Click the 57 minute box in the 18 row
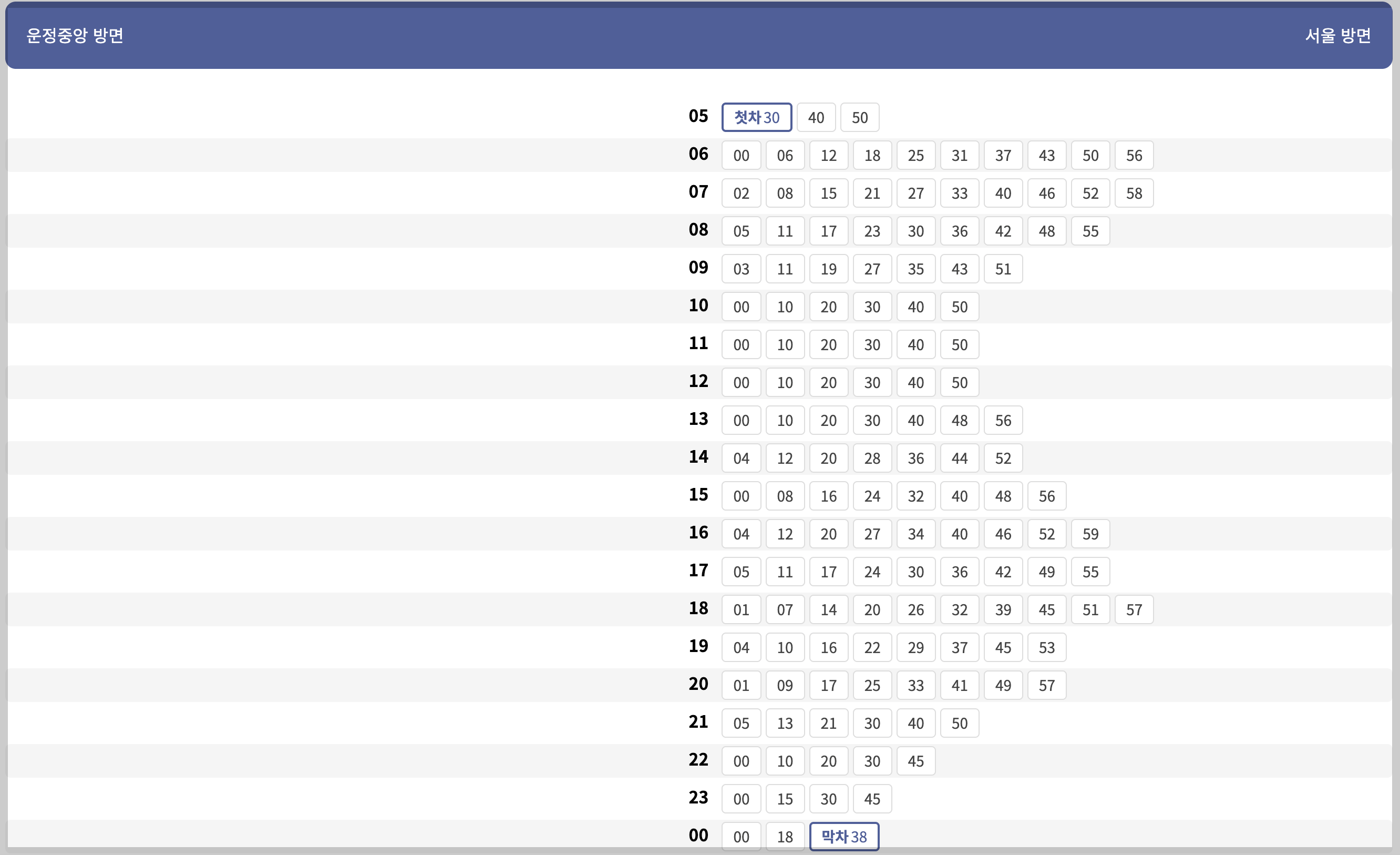Viewport: 1400px width, 855px height. click(1134, 610)
